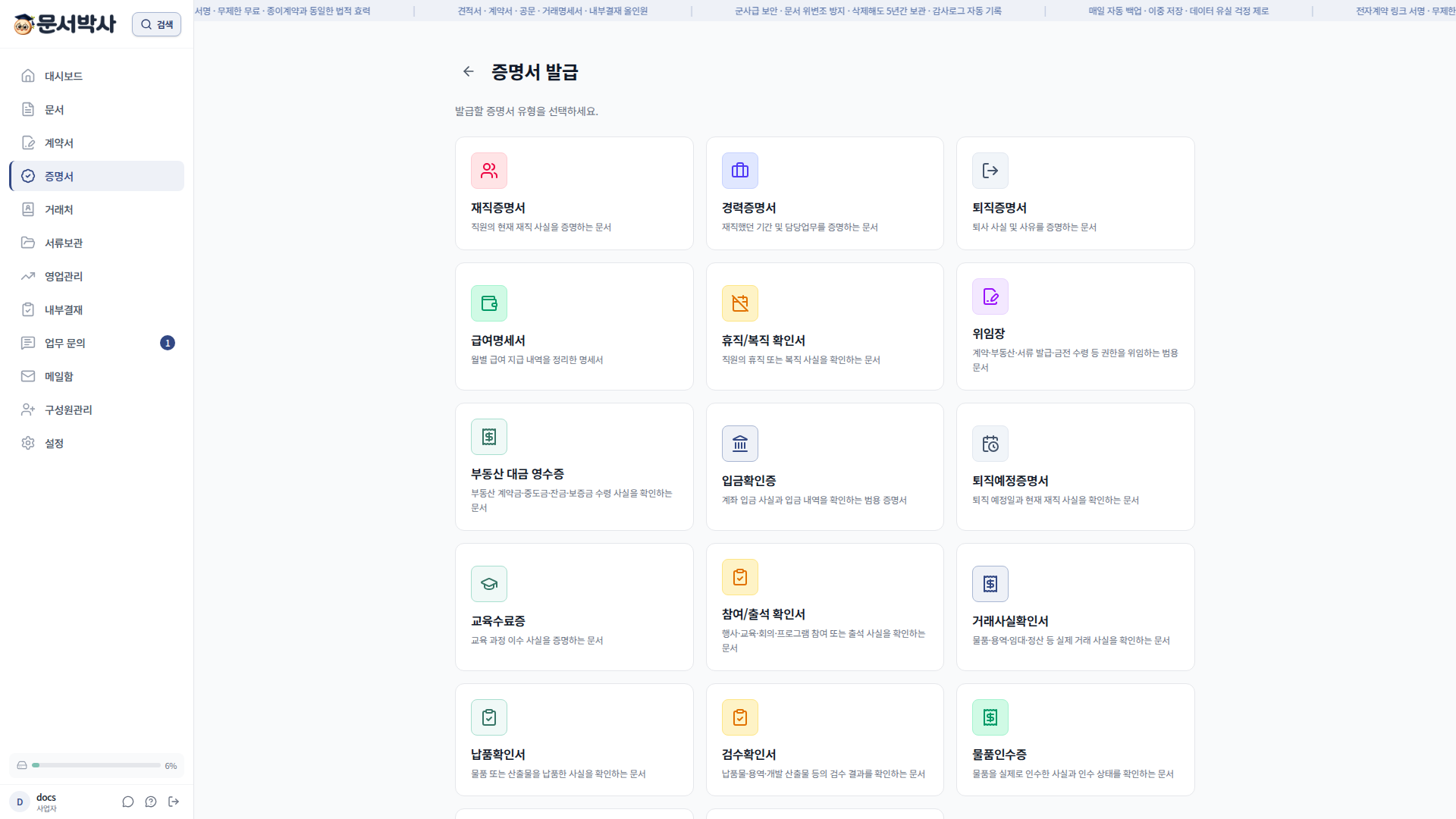Open the 위임장 card title
The height and width of the screenshot is (819, 1456).
pyautogui.click(x=989, y=334)
